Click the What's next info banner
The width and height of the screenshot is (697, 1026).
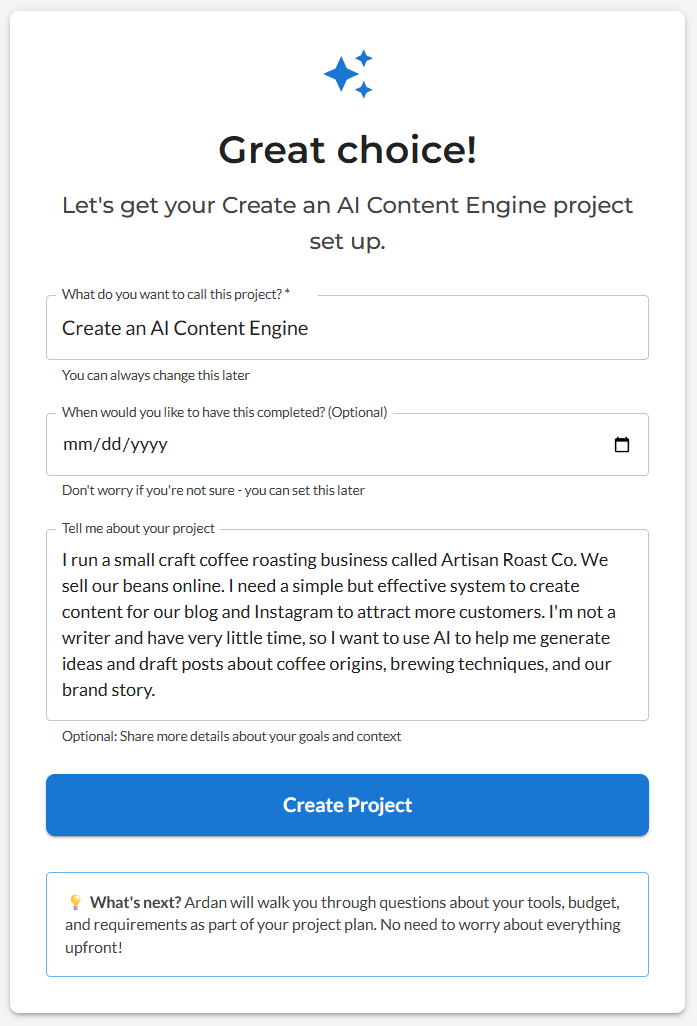[x=348, y=924]
